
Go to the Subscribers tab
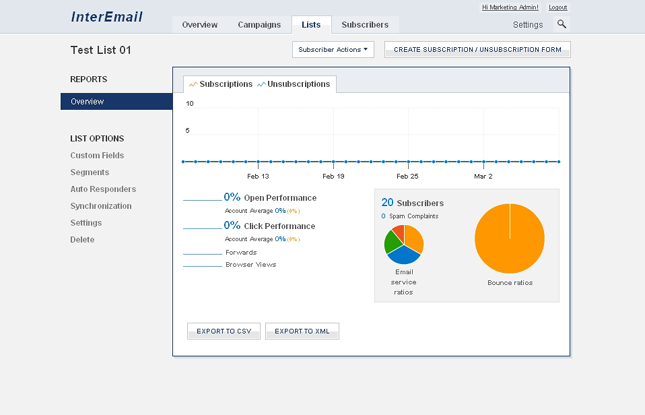365,25
